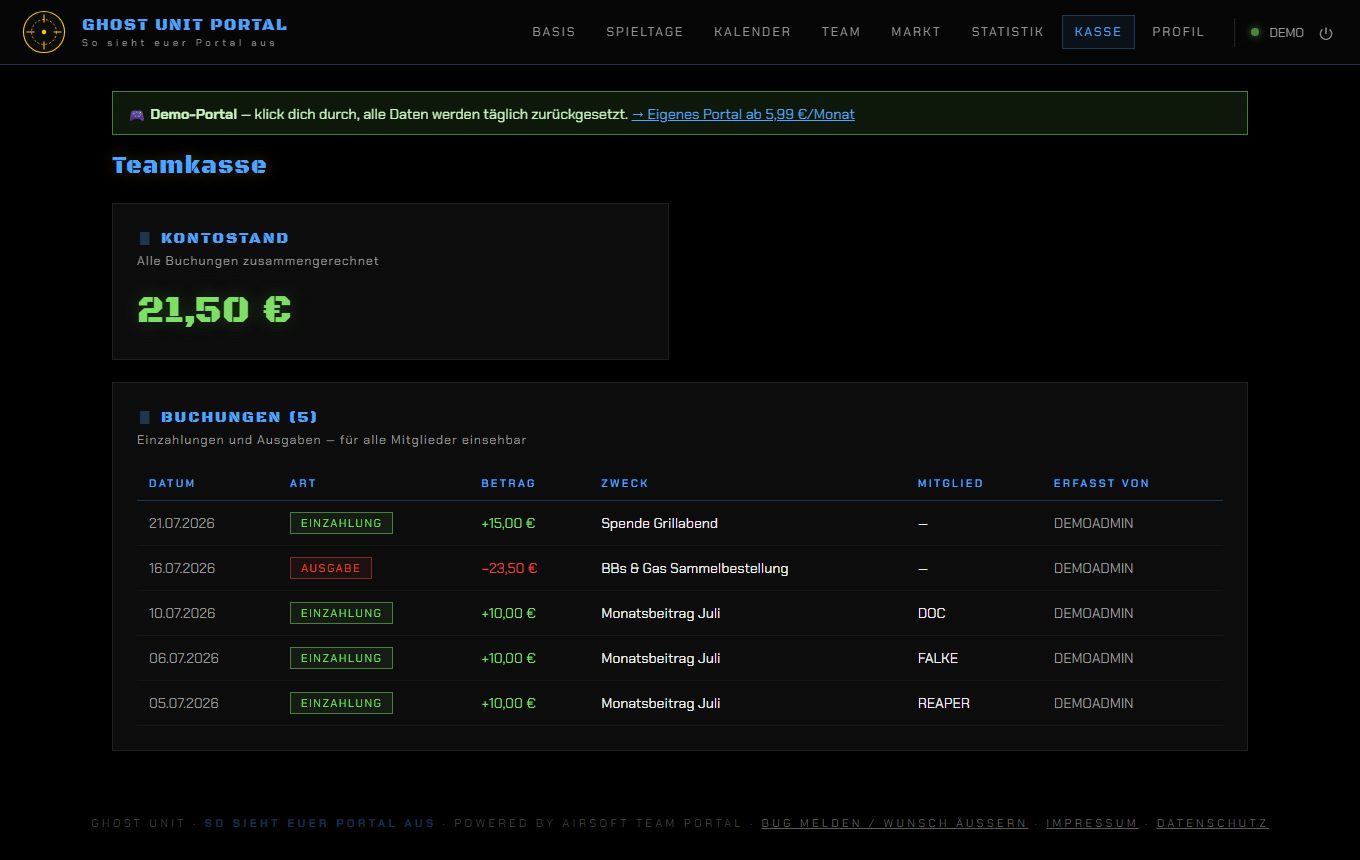Select the BBs & Gas Sammelbestellung entry
Viewport: 1360px width, 860px height.
click(695, 568)
